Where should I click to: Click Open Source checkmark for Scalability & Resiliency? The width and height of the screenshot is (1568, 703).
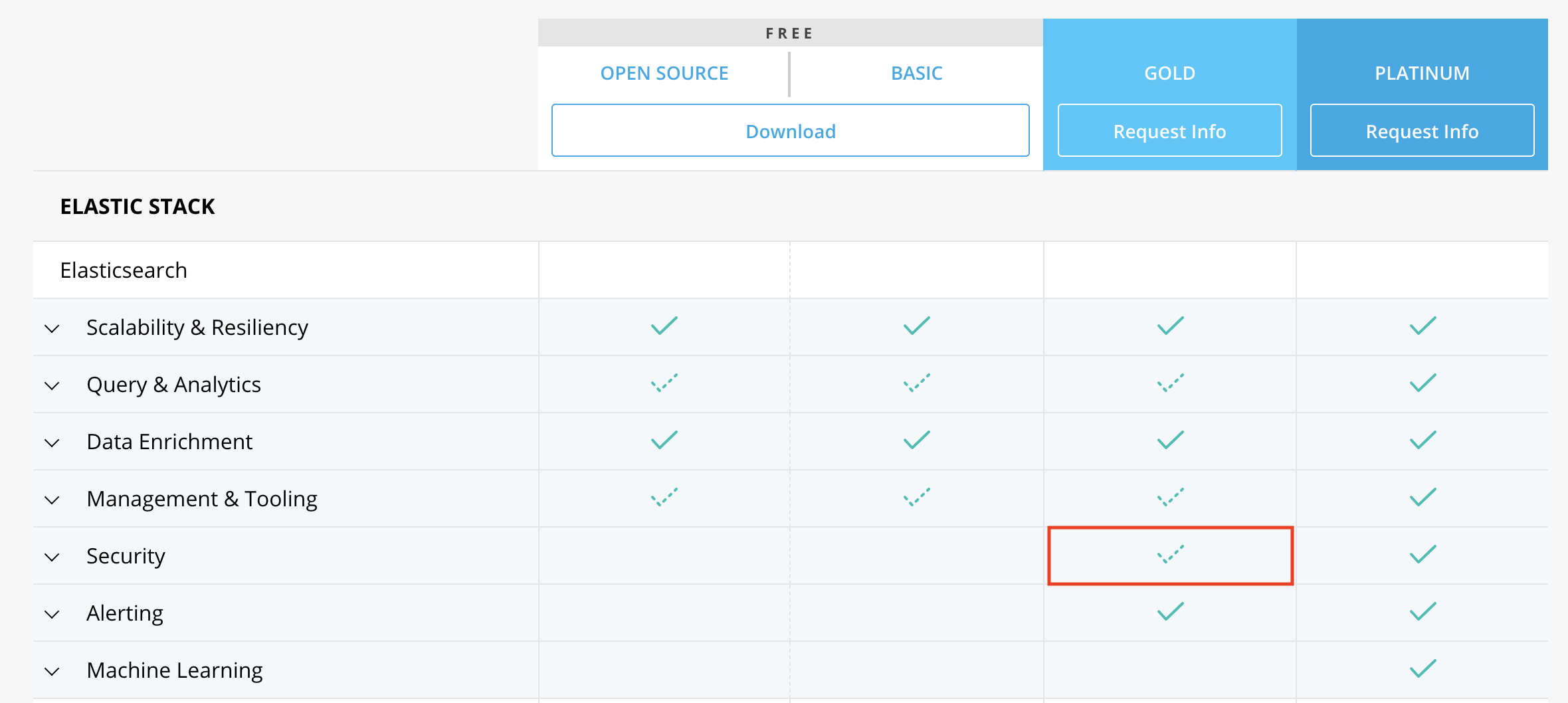click(x=664, y=326)
